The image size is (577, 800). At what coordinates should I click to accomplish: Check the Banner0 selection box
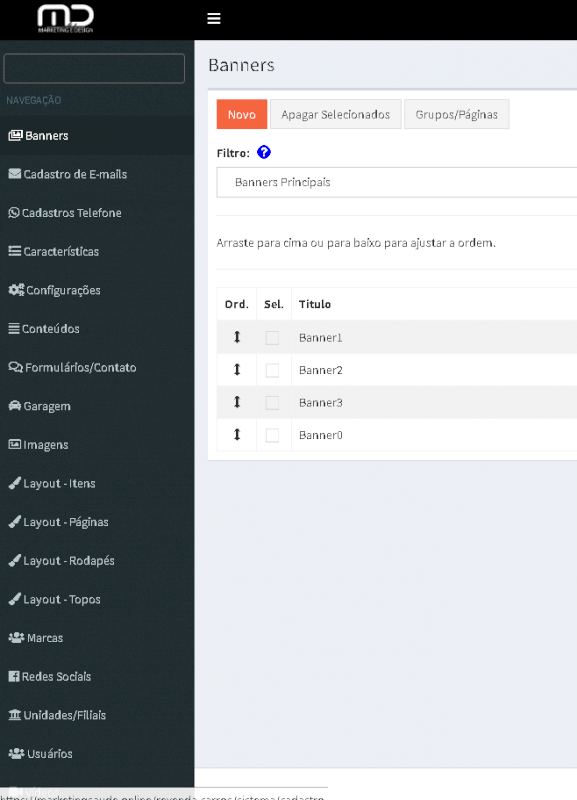pyautogui.click(x=272, y=435)
